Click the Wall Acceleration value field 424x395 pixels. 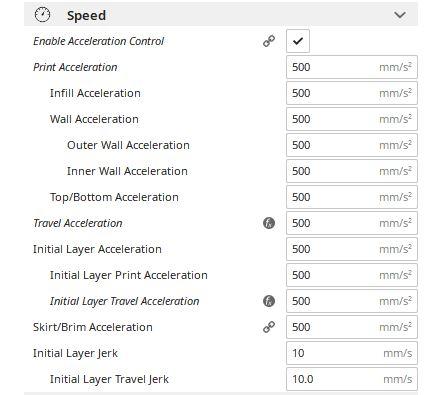[x=352, y=119]
